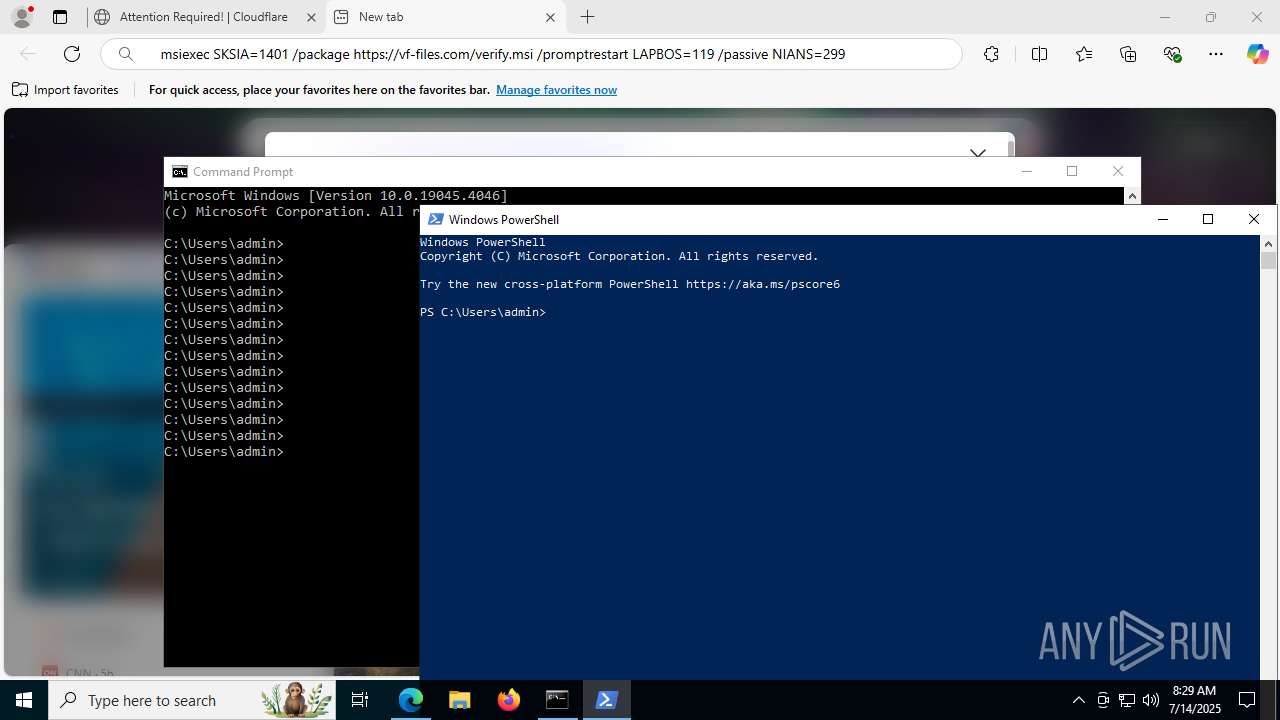Open the Copilot sidebar icon
The height and width of the screenshot is (720, 1280).
pyautogui.click(x=1257, y=54)
